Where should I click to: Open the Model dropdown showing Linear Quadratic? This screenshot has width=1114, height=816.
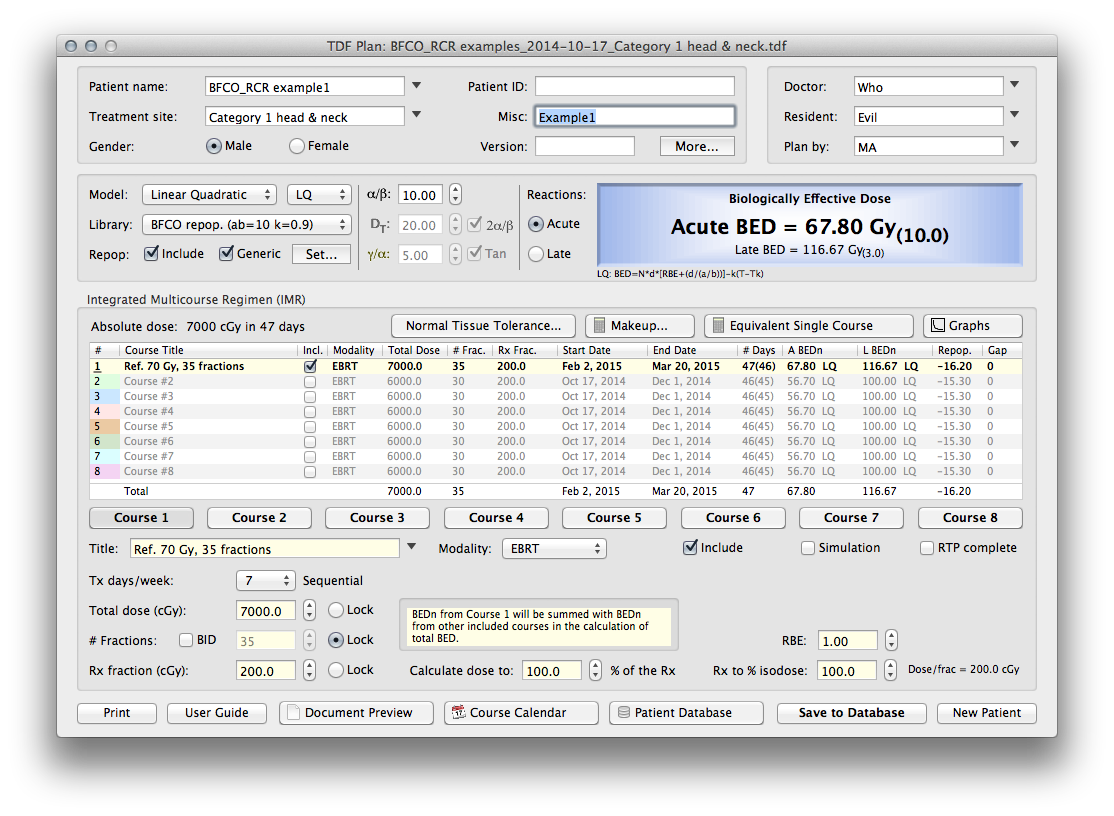tap(209, 195)
